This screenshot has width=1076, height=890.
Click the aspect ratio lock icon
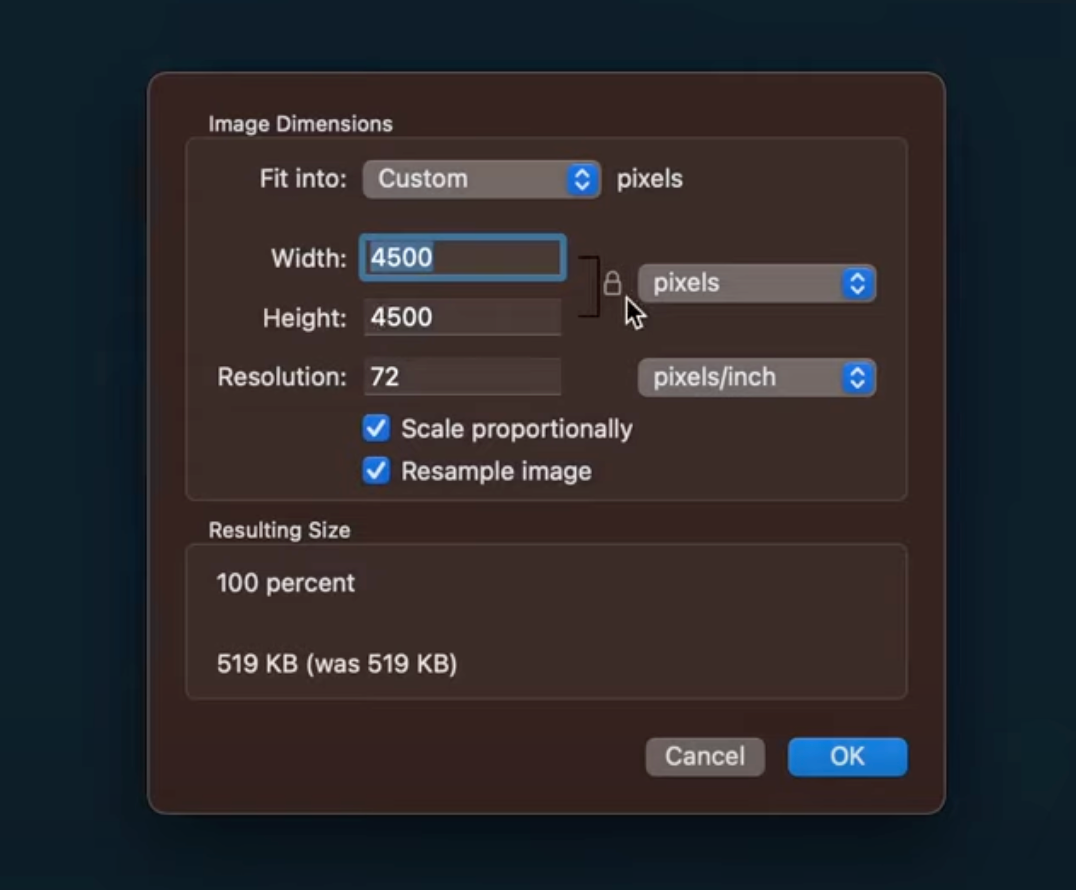(x=611, y=284)
